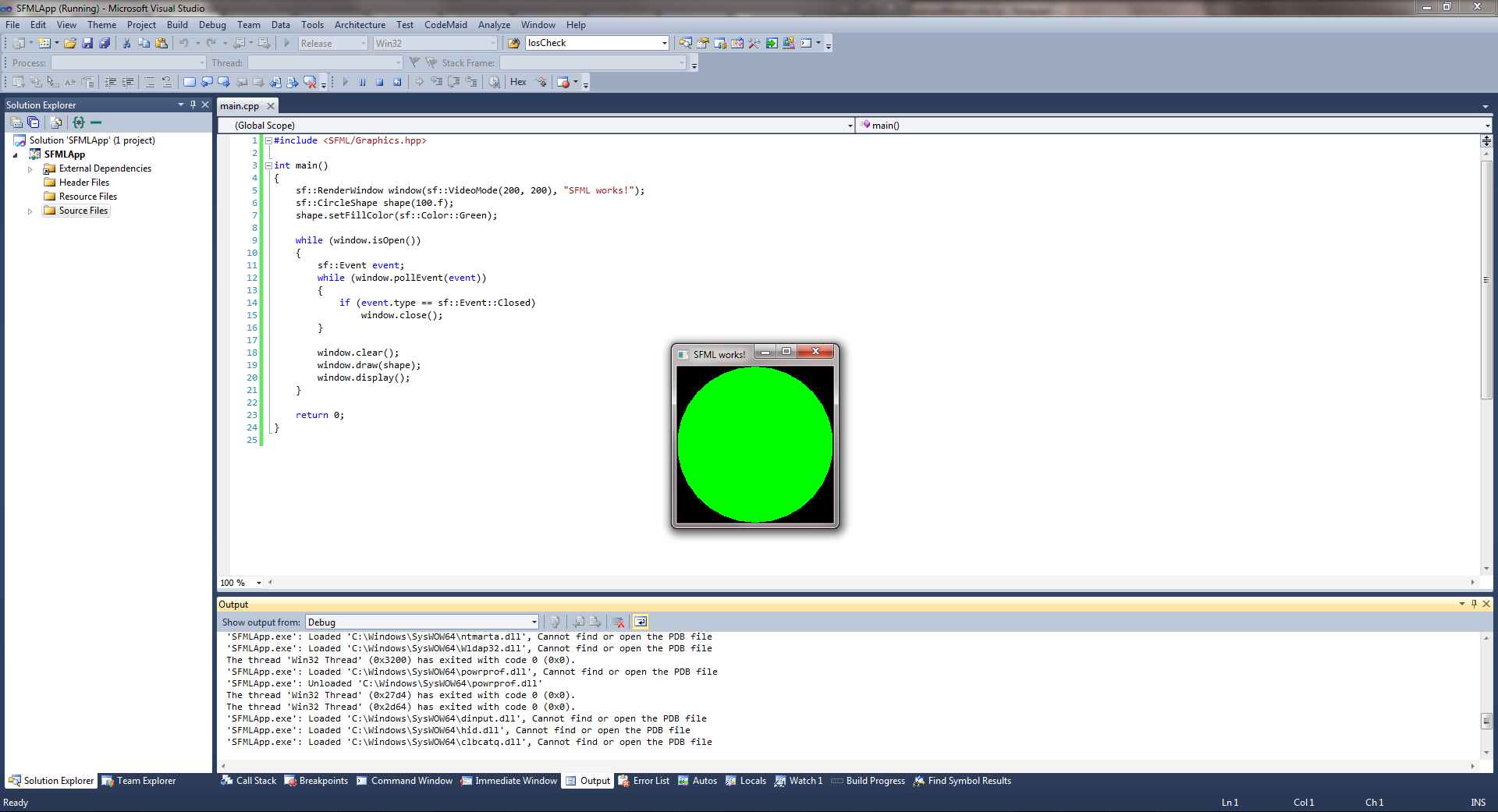Viewport: 1498px width, 812px height.
Task: Click the Copy icon in the toolbar
Action: pyautogui.click(x=144, y=43)
